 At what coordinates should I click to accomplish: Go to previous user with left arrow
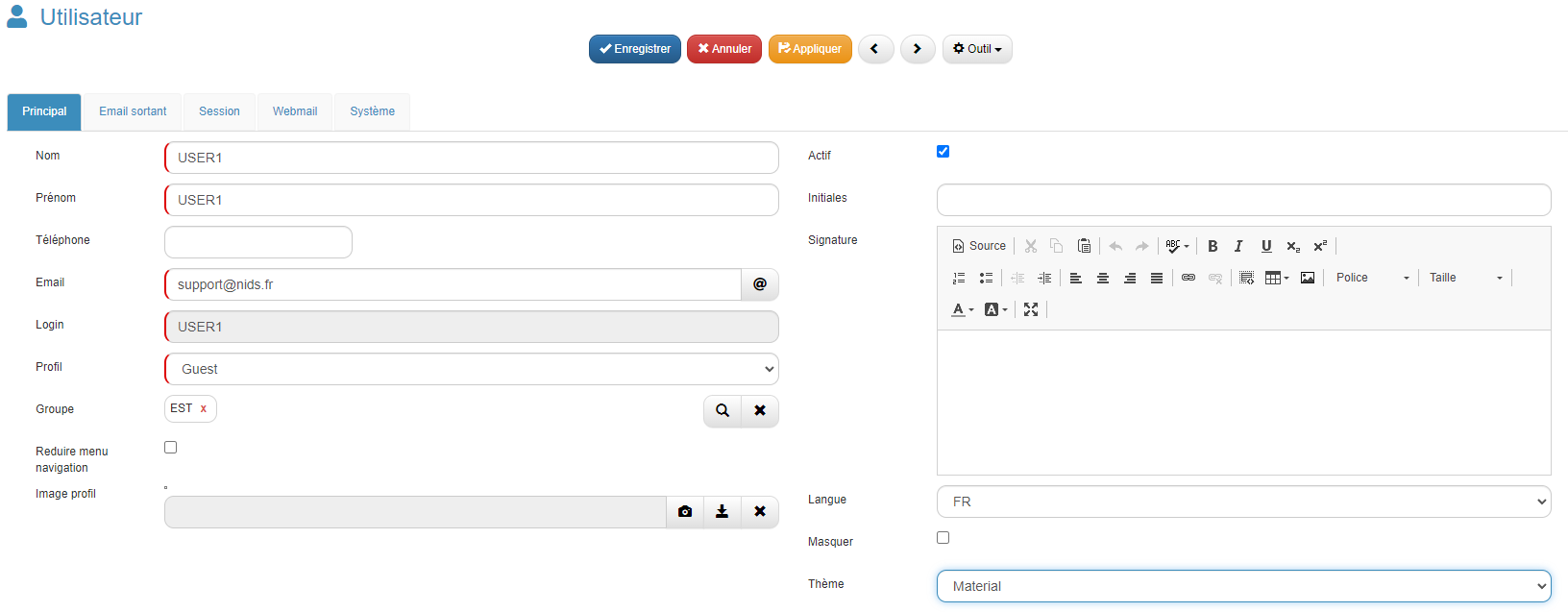[875, 49]
